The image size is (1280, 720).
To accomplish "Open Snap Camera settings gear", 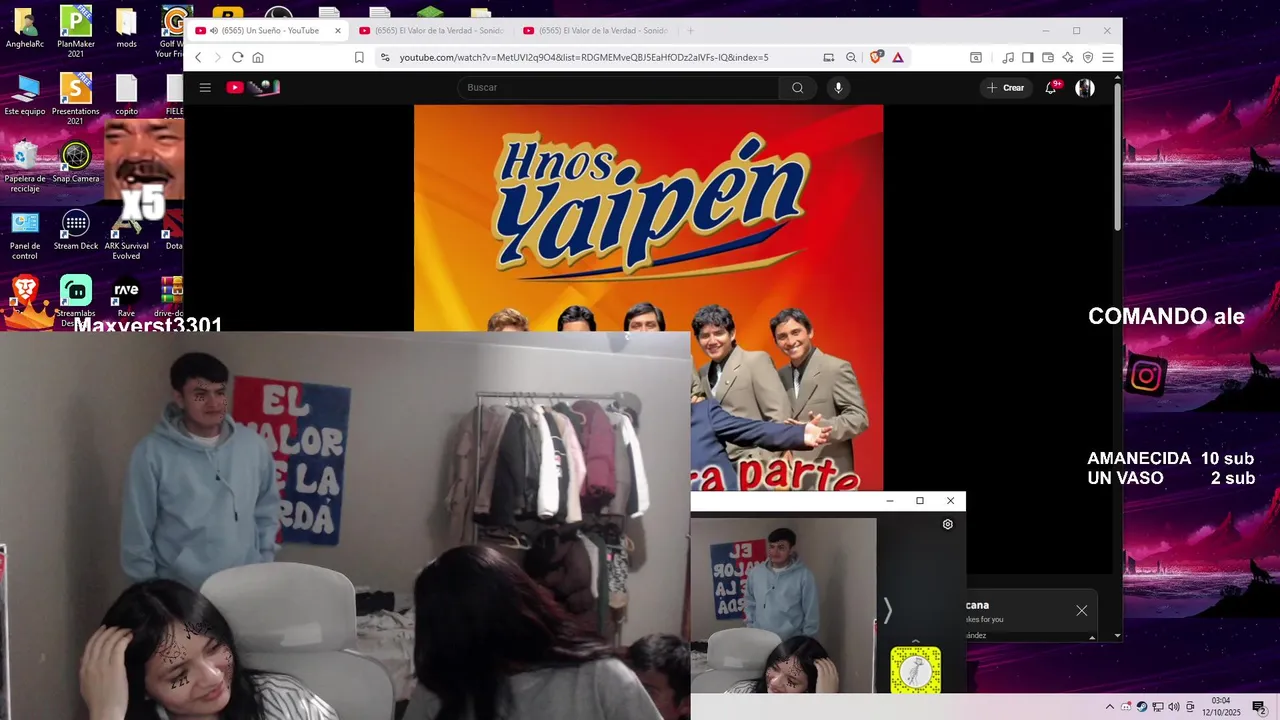I will [x=948, y=524].
